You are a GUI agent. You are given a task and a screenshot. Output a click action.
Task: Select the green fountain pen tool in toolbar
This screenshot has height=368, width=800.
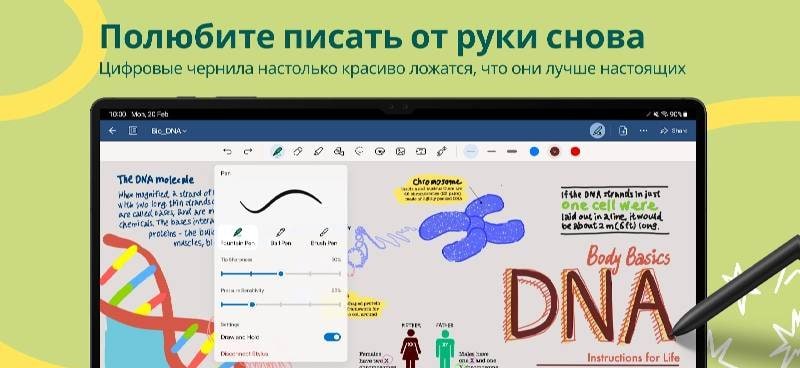click(277, 152)
